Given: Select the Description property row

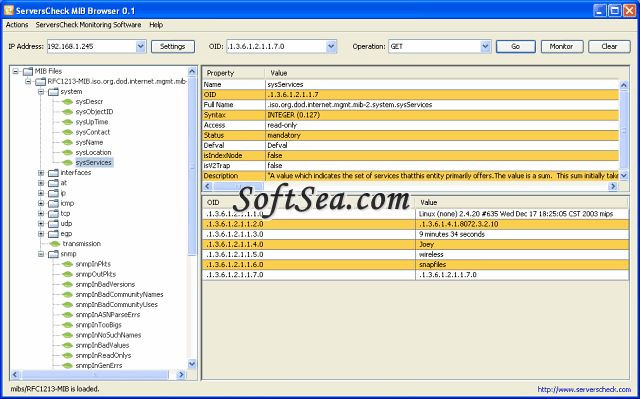Looking at the screenshot, I should 411,176.
